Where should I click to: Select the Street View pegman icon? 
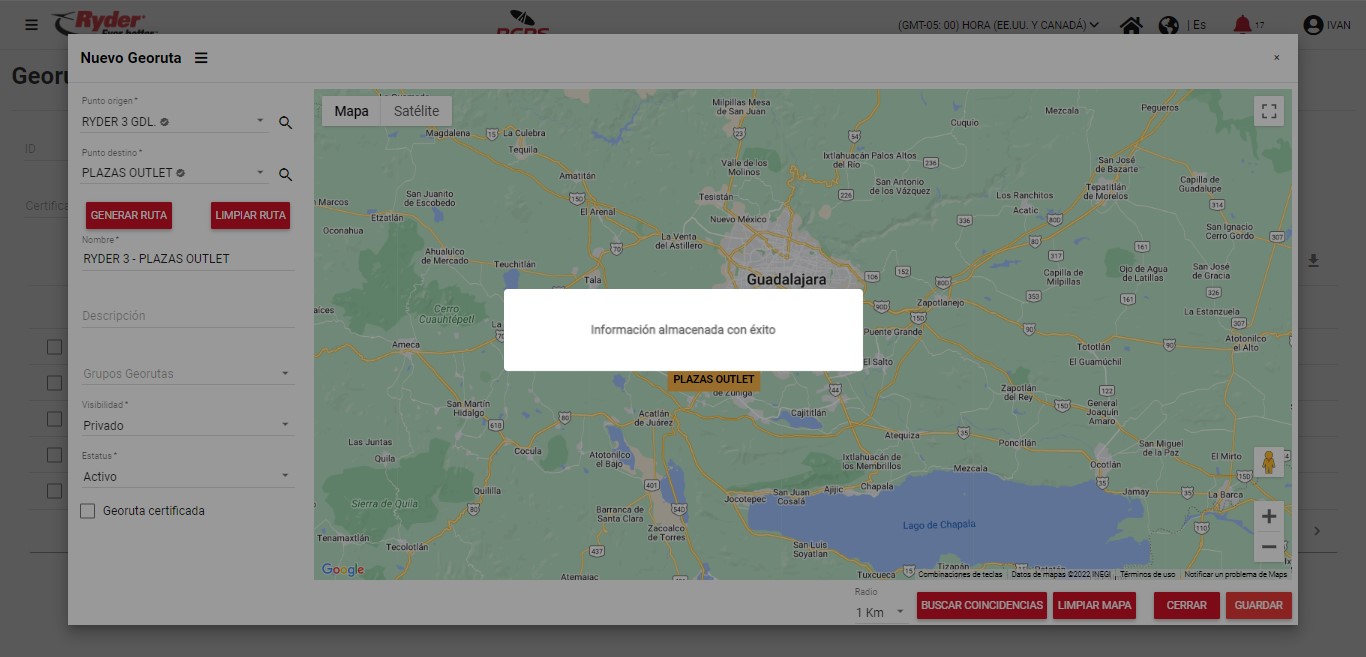[x=1269, y=462]
